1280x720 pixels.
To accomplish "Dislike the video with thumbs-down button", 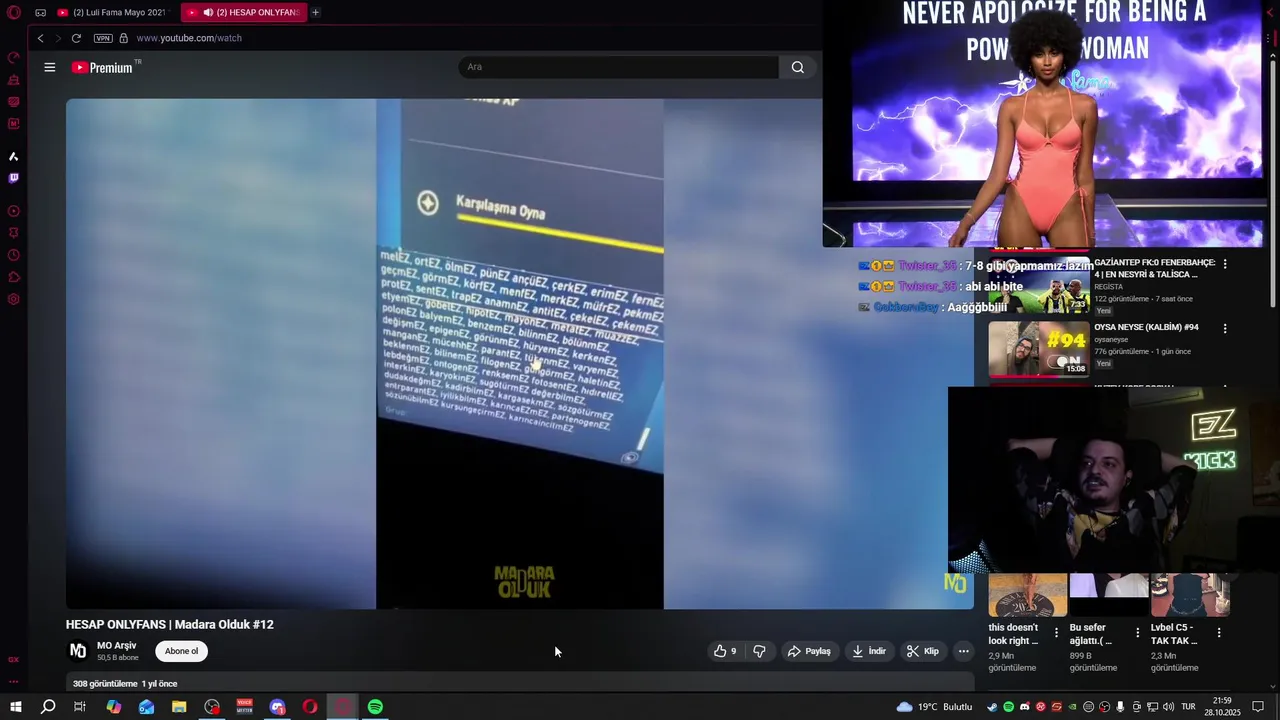I will [760, 651].
